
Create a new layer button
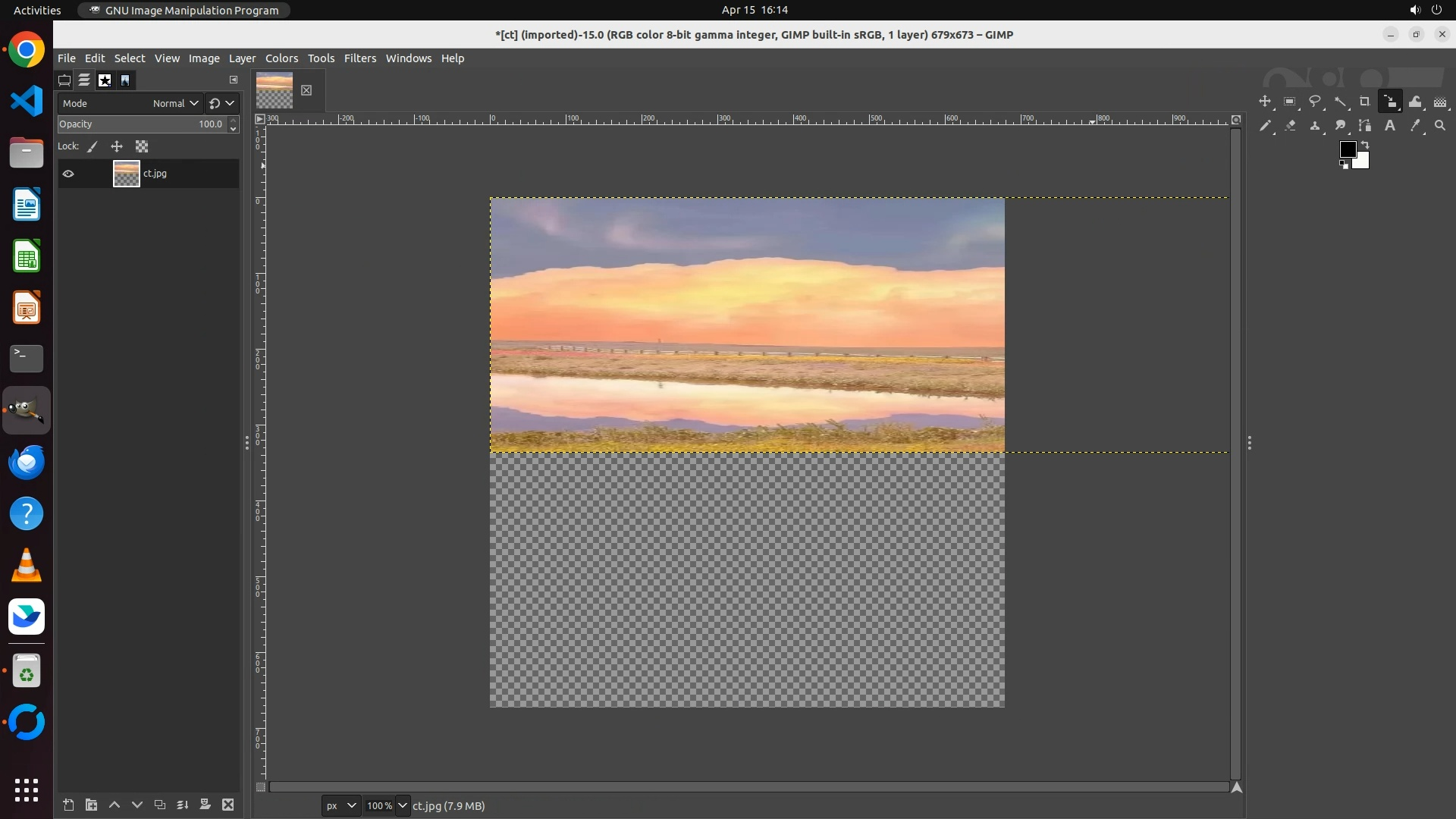click(68, 805)
